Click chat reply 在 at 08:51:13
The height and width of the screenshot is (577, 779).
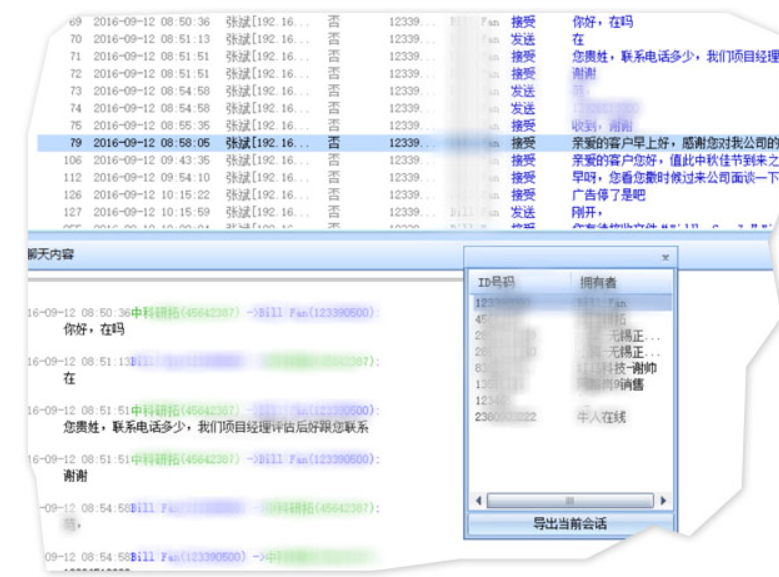tap(70, 378)
